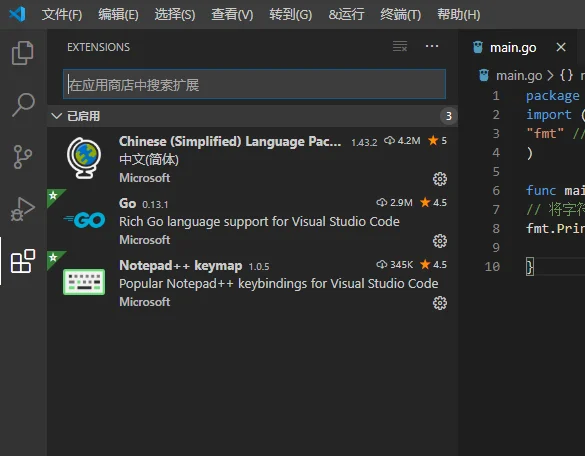Click line number 10 in the editor
This screenshot has height=456, width=585.
click(x=492, y=267)
